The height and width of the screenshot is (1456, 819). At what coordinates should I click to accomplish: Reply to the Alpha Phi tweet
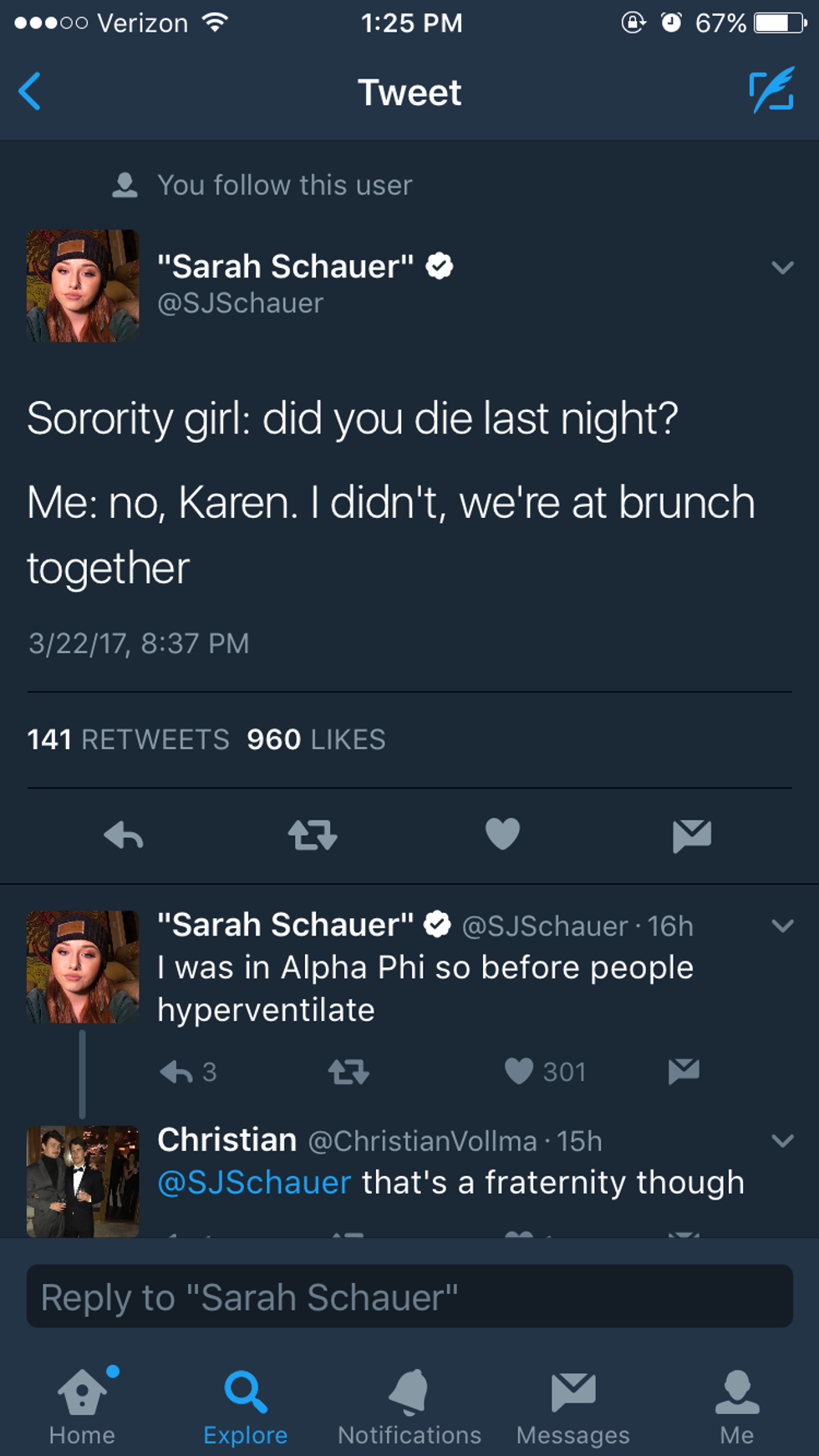point(176,1071)
